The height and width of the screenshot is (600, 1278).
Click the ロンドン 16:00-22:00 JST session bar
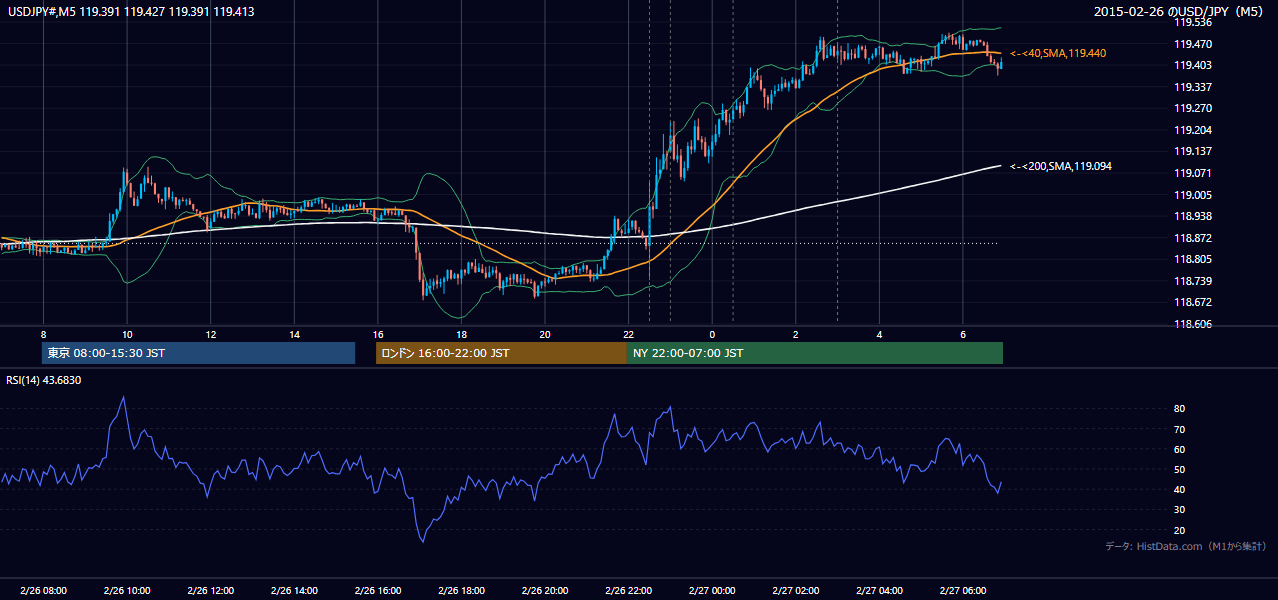click(501, 353)
